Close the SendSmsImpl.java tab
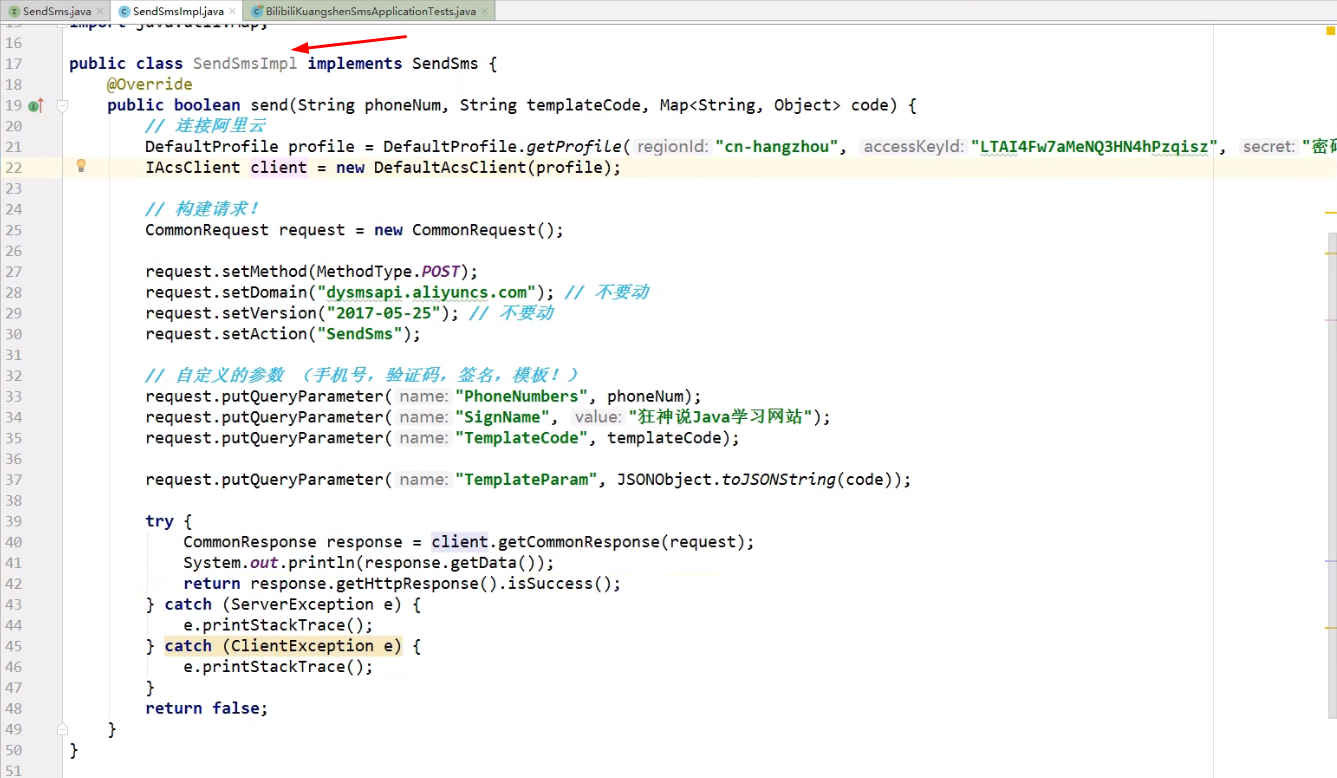This screenshot has width=1337, height=778. coord(233,11)
